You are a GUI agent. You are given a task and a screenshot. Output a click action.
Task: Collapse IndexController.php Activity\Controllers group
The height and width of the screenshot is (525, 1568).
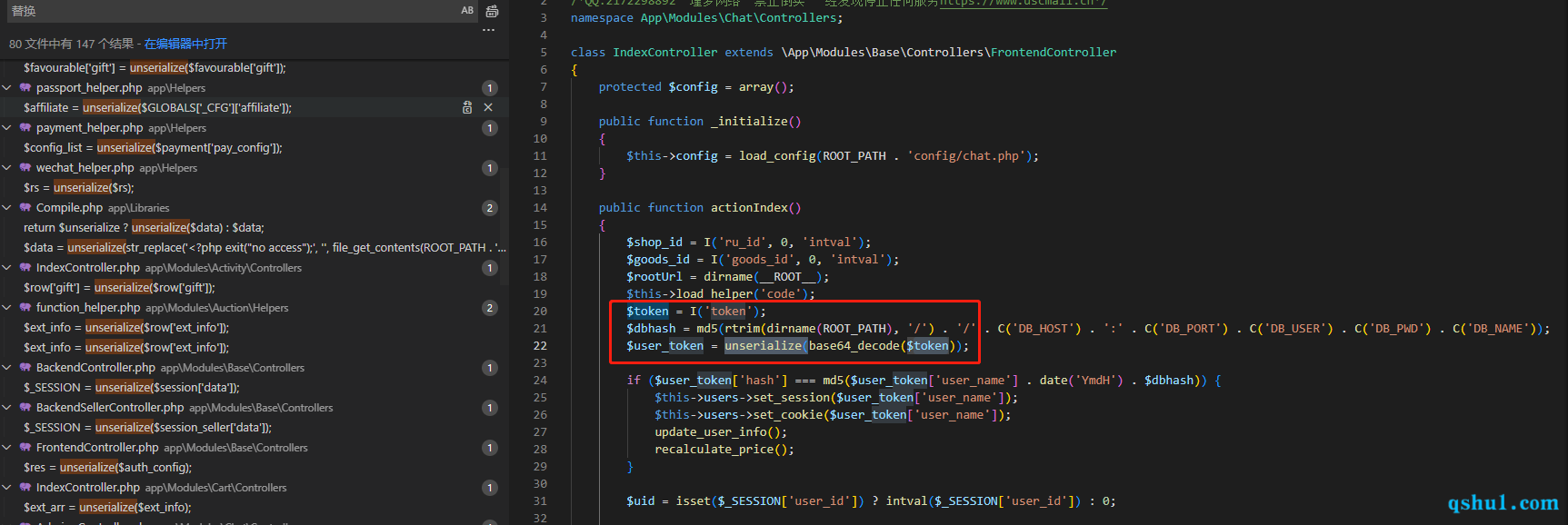click(7, 267)
